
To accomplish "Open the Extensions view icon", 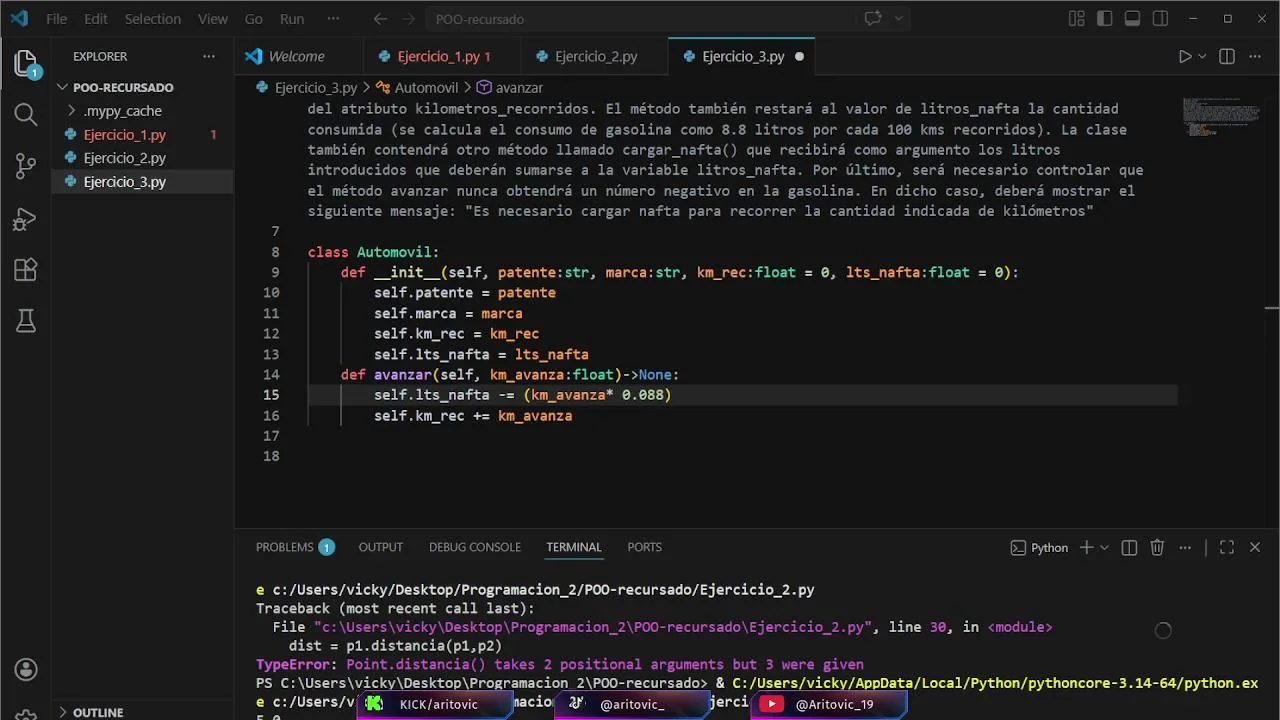I will (x=26, y=270).
